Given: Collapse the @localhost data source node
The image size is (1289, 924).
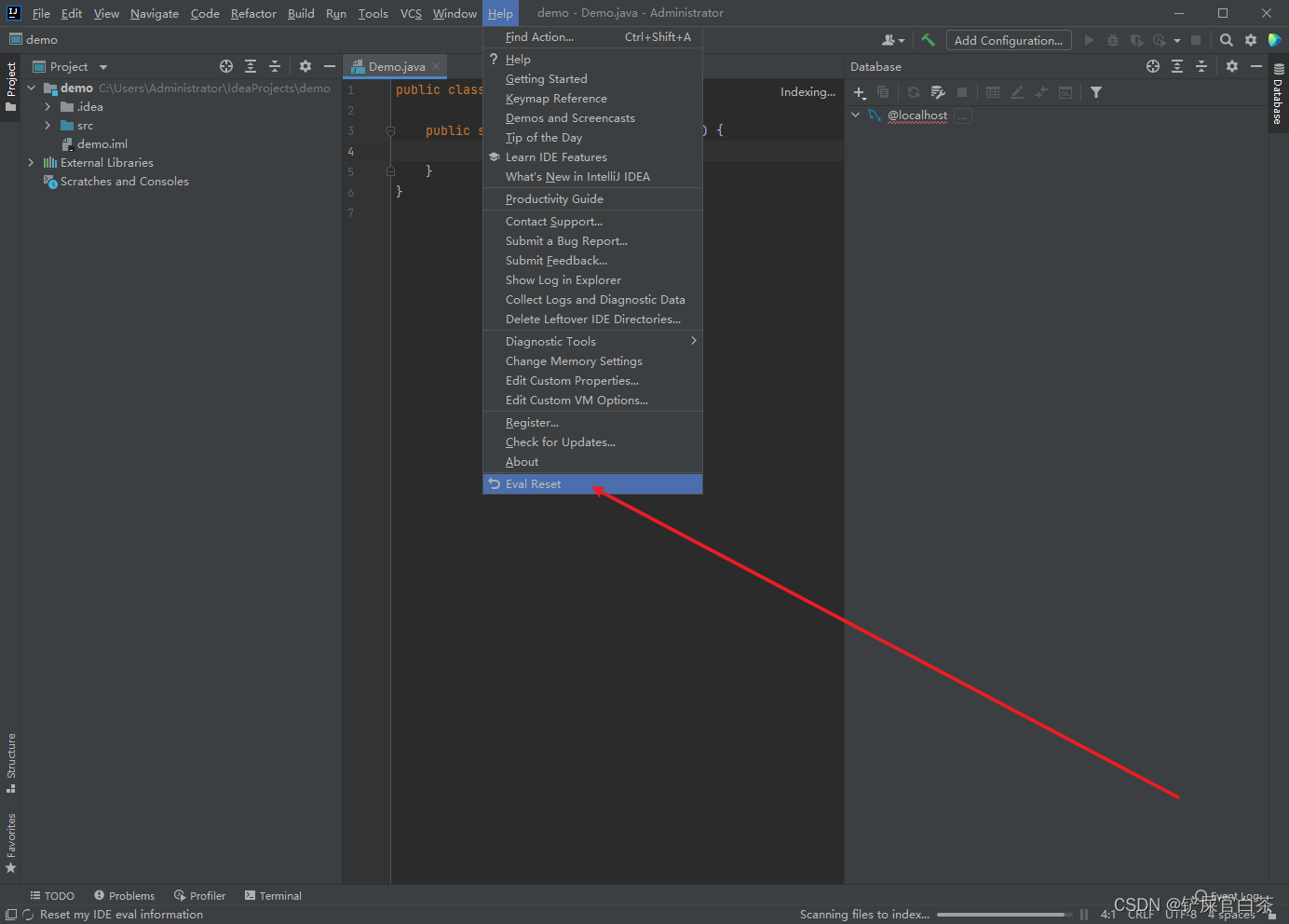Looking at the screenshot, I should [855, 115].
